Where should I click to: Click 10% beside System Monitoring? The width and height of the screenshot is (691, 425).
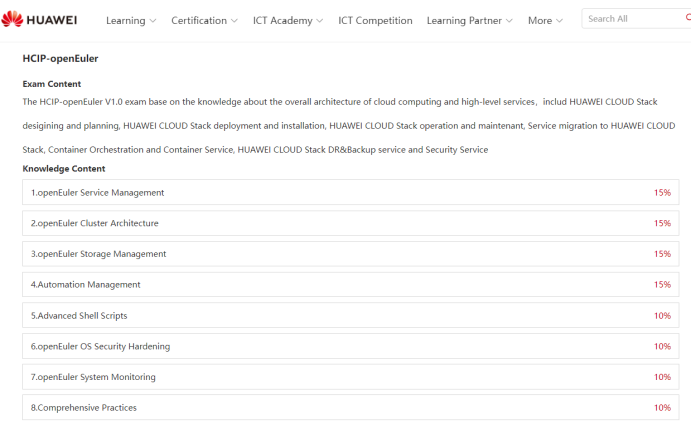pos(662,377)
